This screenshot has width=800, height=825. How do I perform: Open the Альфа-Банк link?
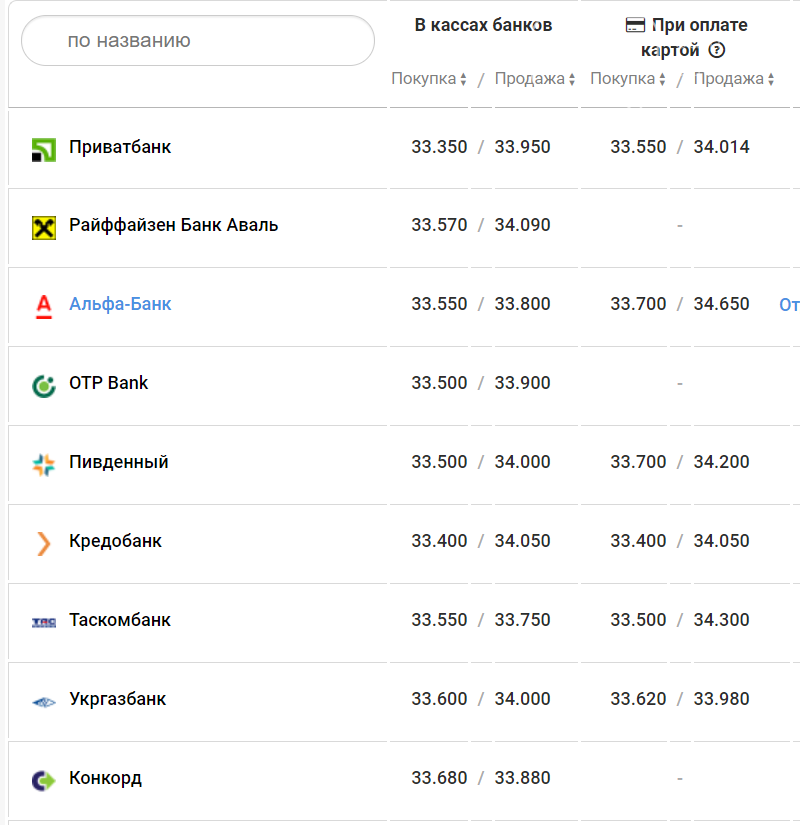click(120, 304)
